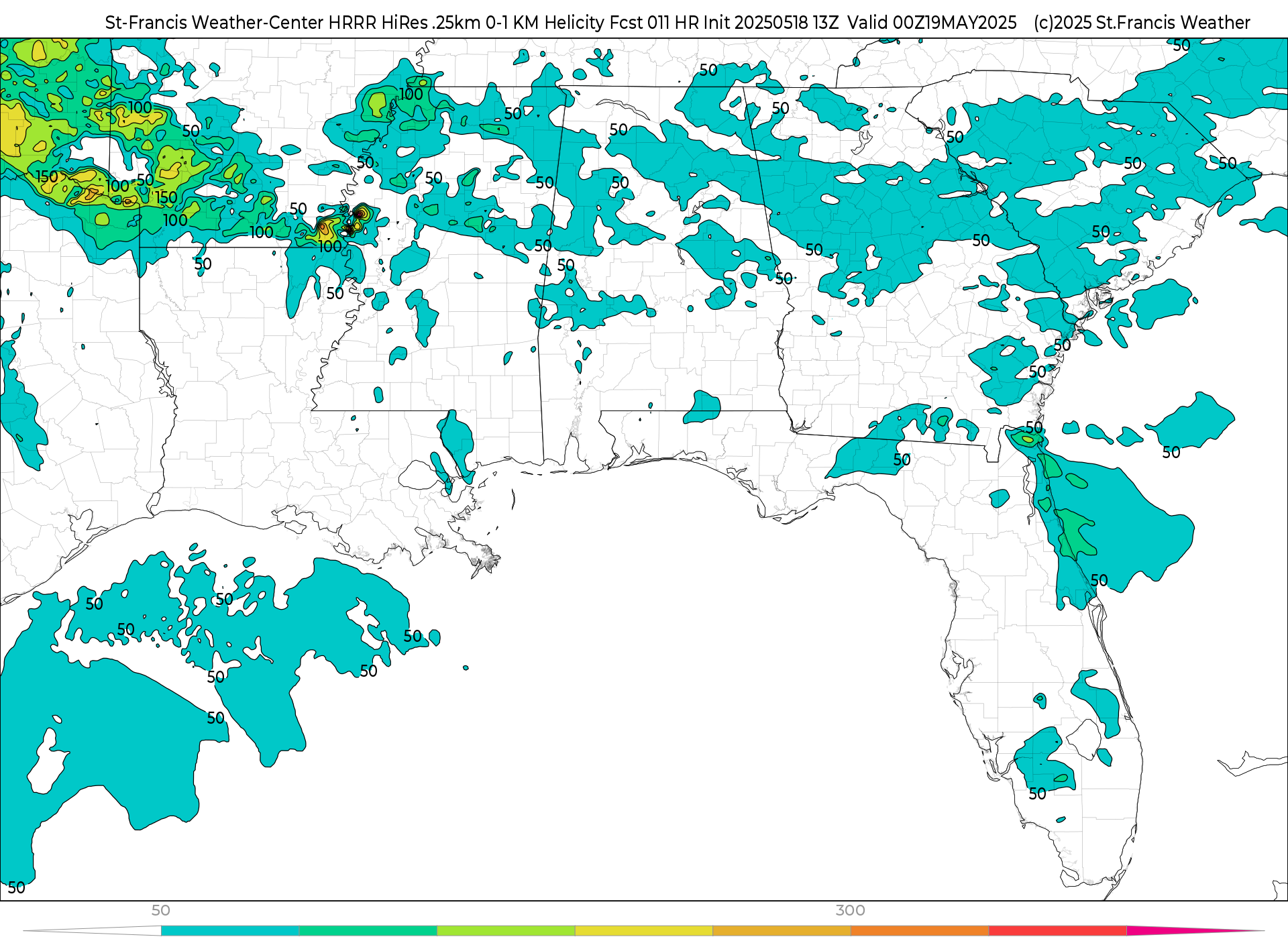1288x939 pixels.
Task: Click the 50 label in map's top-right corner
Action: (1181, 45)
